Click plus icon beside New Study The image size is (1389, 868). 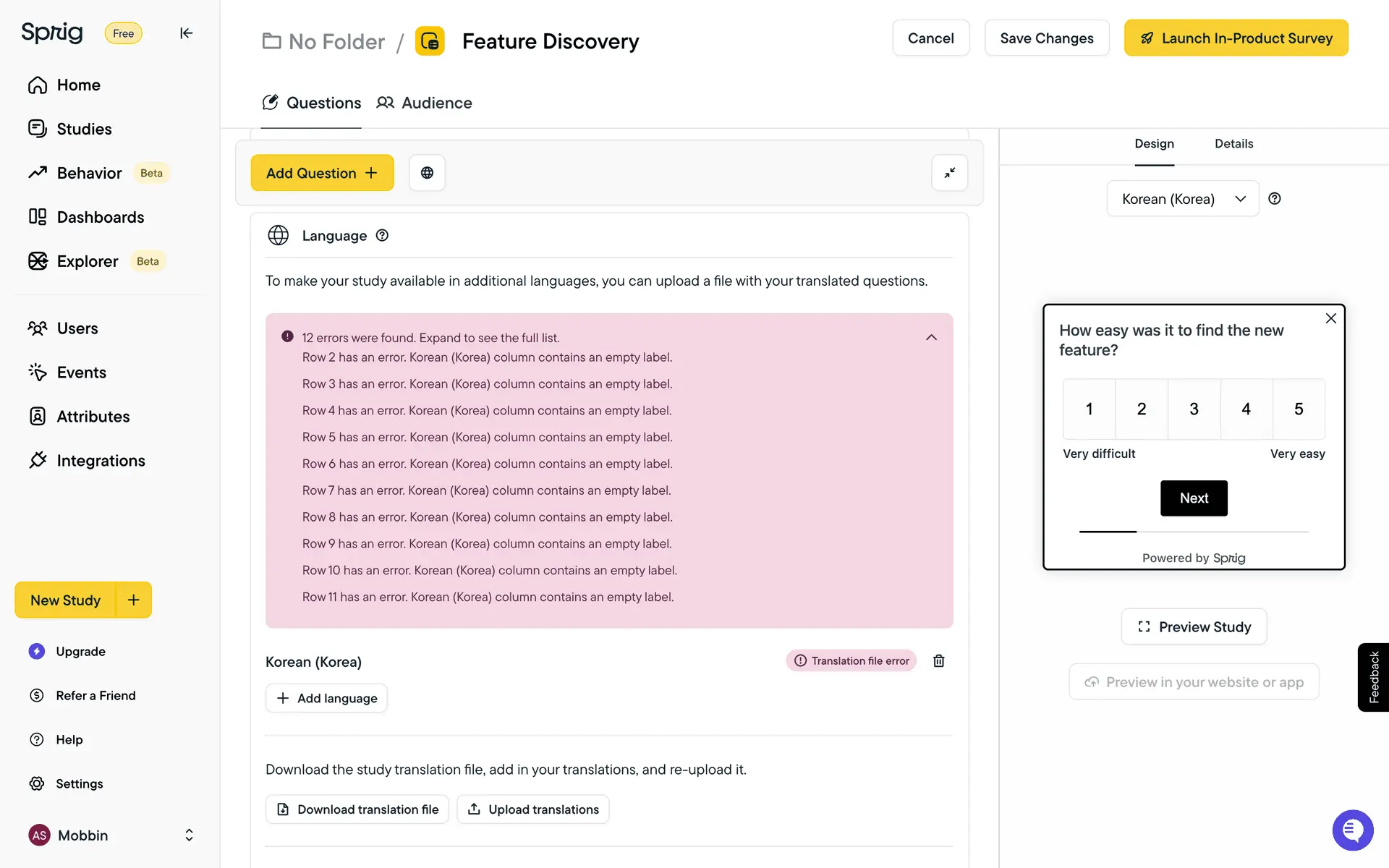click(x=134, y=600)
